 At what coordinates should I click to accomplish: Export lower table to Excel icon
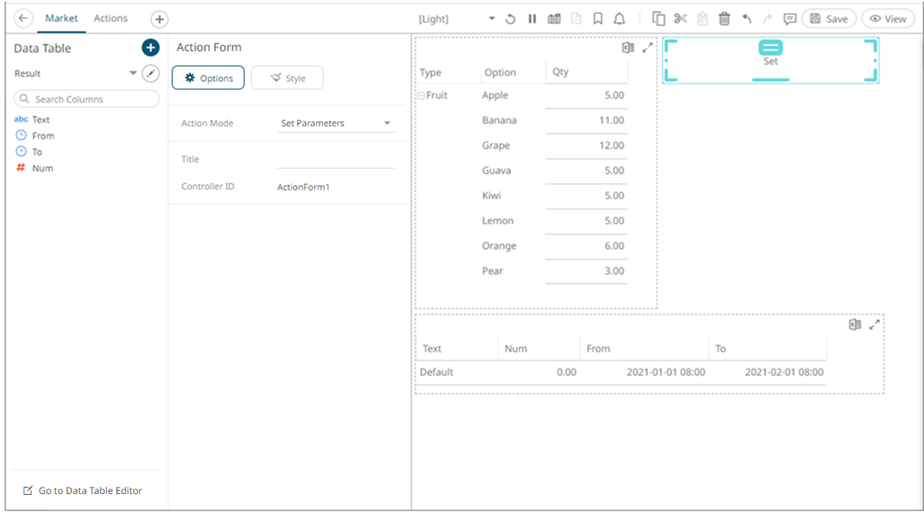854,324
